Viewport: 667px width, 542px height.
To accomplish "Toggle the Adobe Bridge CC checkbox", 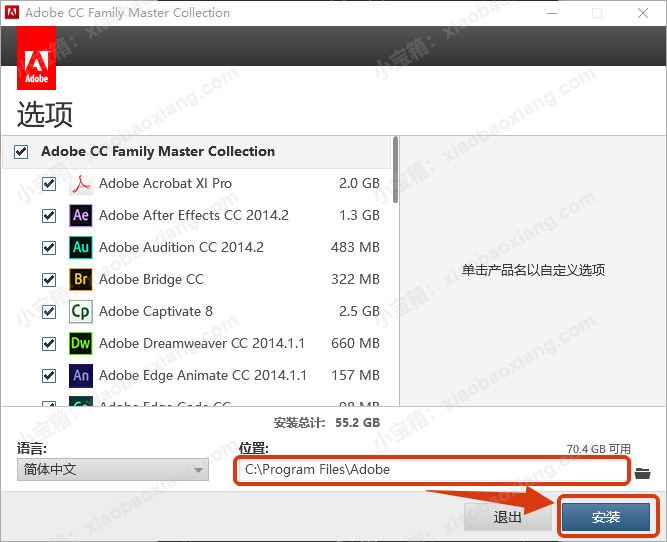I will click(x=49, y=280).
